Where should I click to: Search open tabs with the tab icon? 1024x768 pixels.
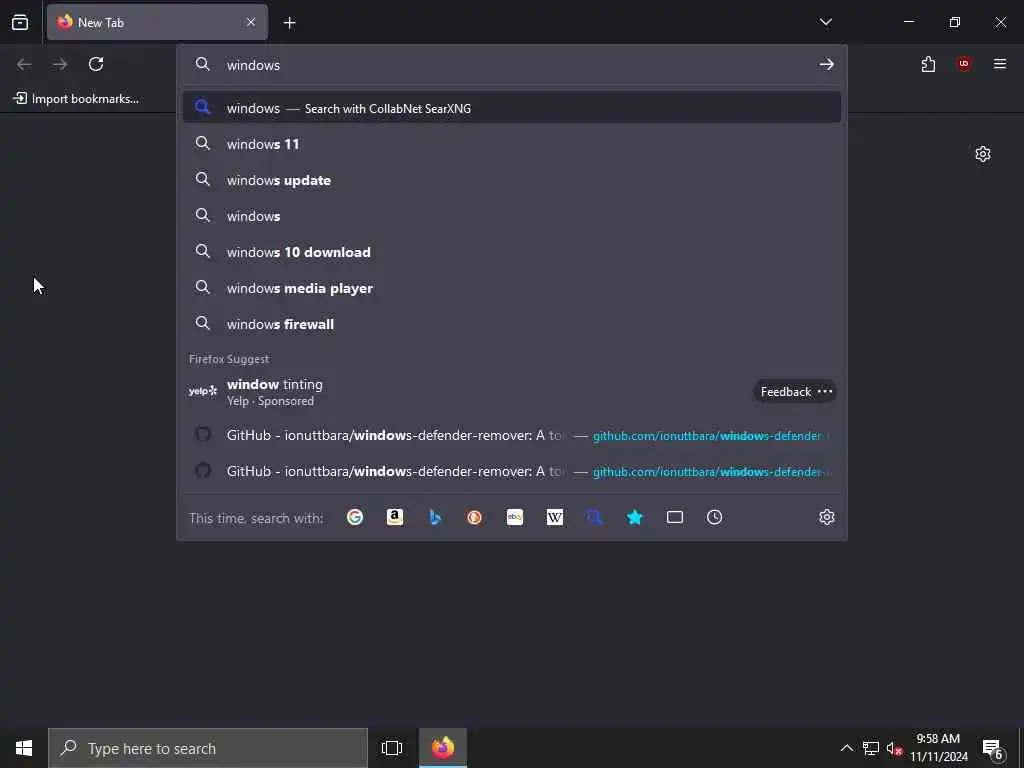pyautogui.click(x=675, y=517)
